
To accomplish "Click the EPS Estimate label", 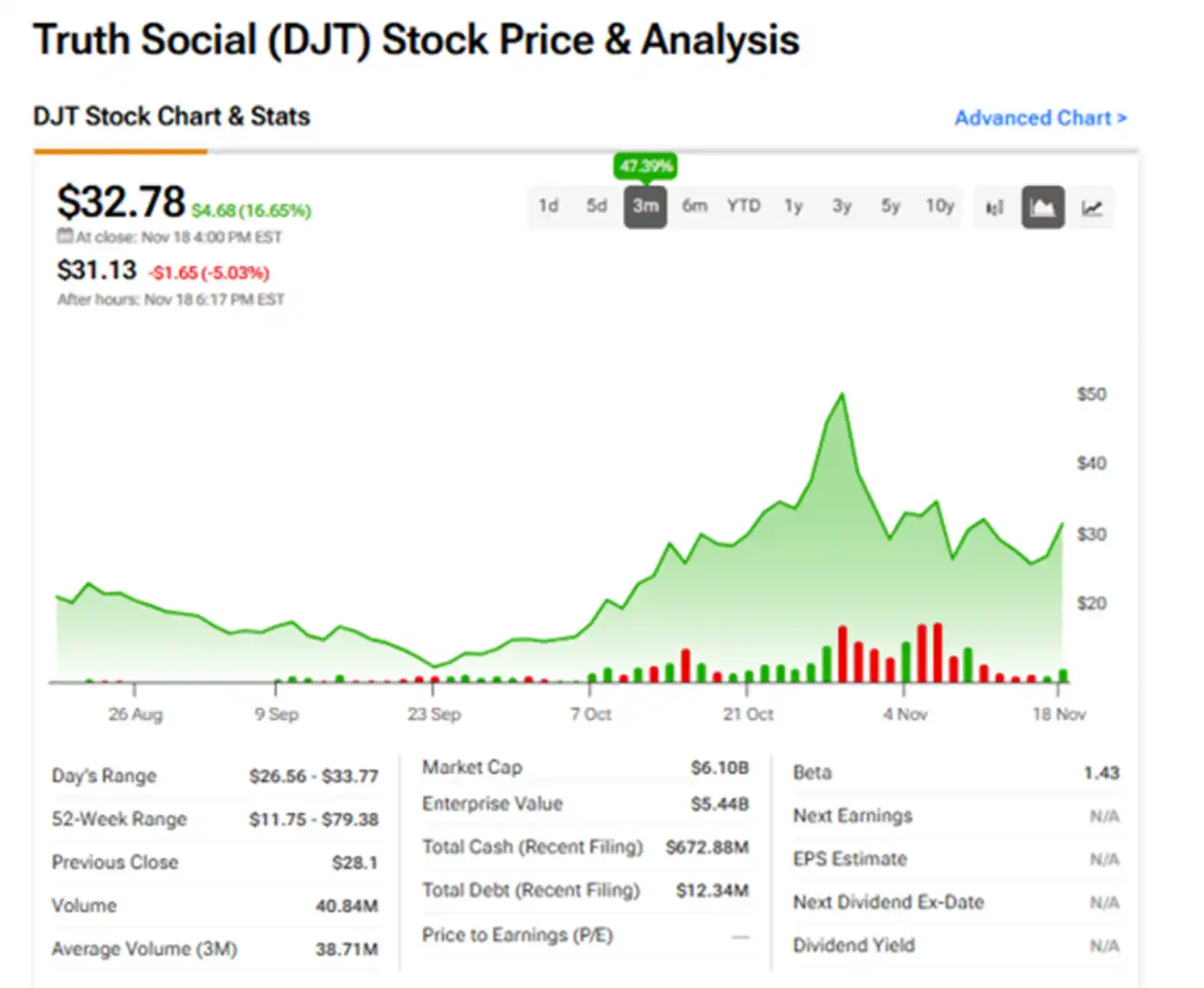I will pyautogui.click(x=850, y=858).
